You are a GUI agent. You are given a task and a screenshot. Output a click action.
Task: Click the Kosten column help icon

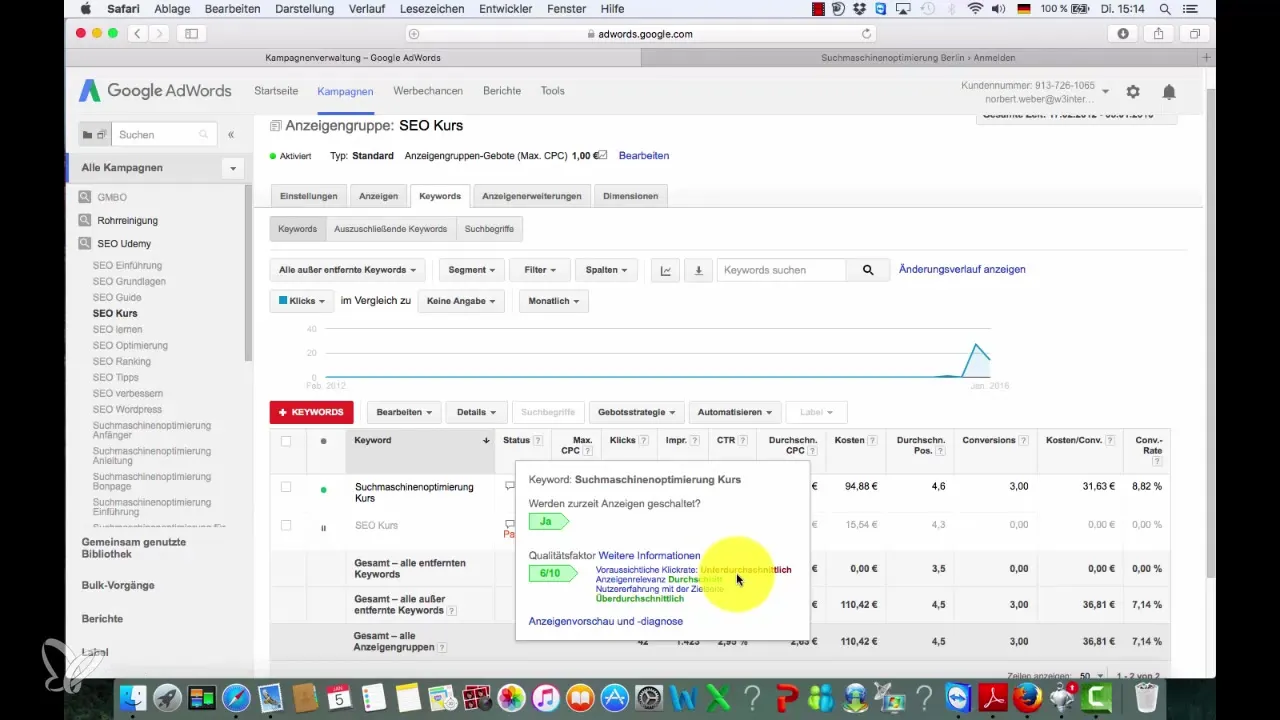click(x=872, y=440)
